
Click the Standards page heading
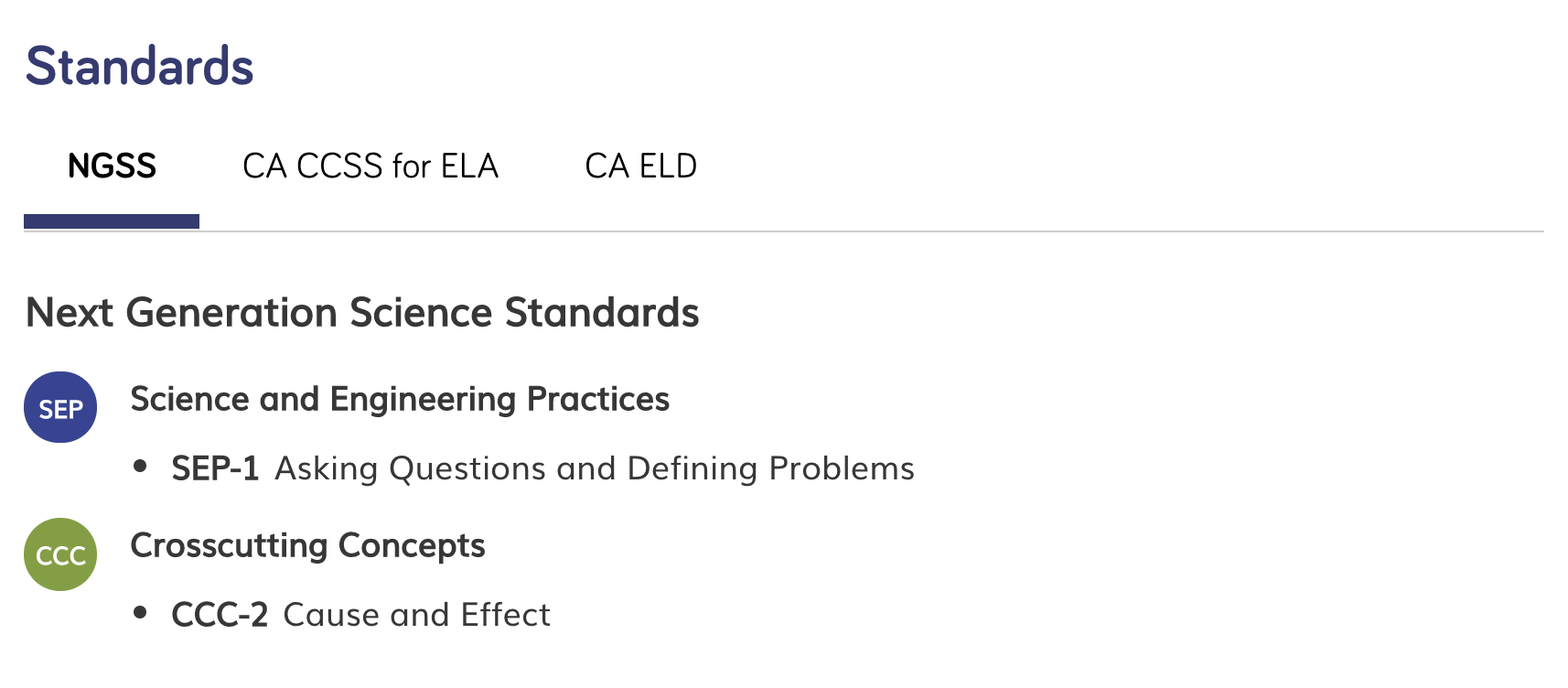tap(139, 67)
